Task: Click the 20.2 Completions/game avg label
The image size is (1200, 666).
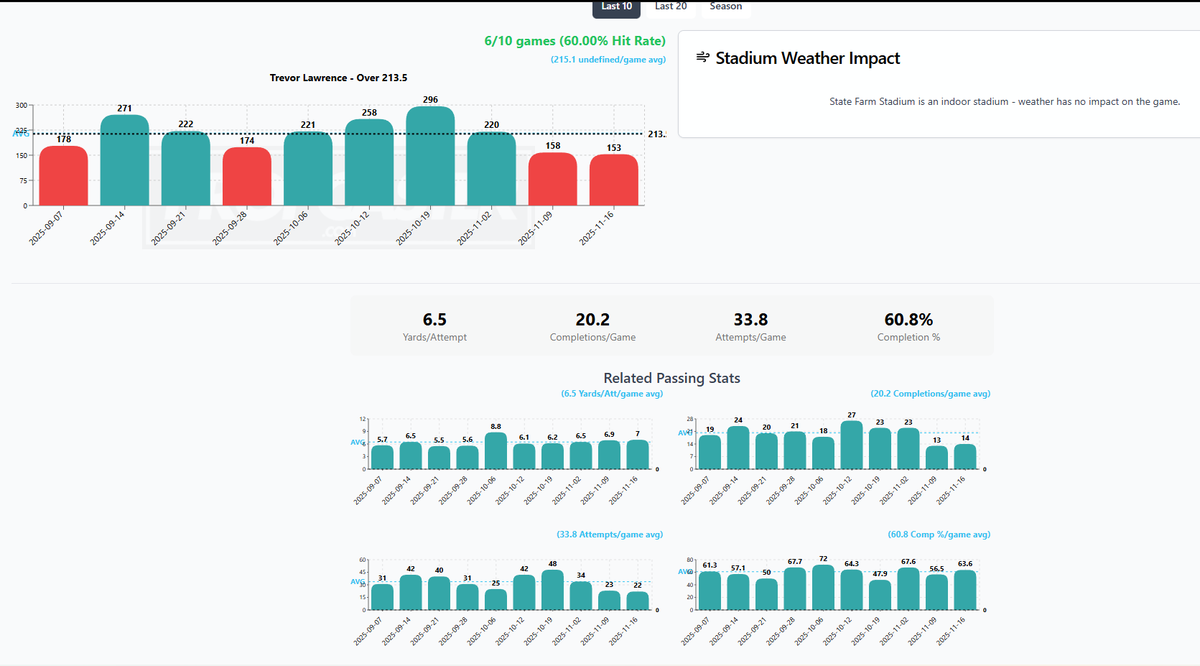Action: click(930, 394)
